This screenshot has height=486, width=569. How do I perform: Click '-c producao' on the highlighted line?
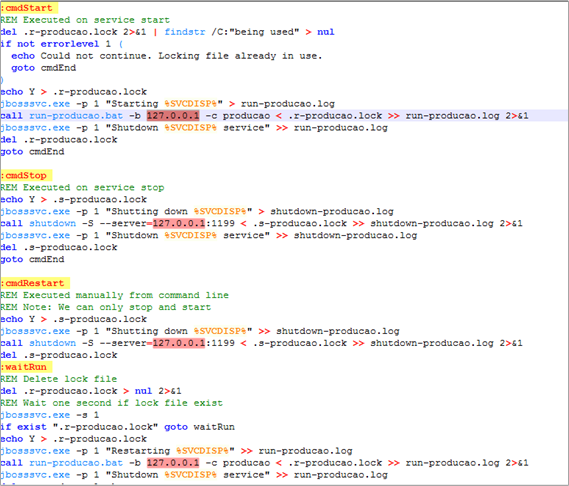point(238,116)
